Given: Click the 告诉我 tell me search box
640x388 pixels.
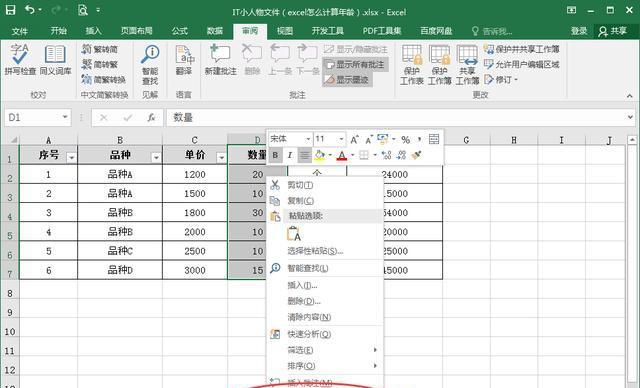Looking at the screenshot, I should (493, 31).
